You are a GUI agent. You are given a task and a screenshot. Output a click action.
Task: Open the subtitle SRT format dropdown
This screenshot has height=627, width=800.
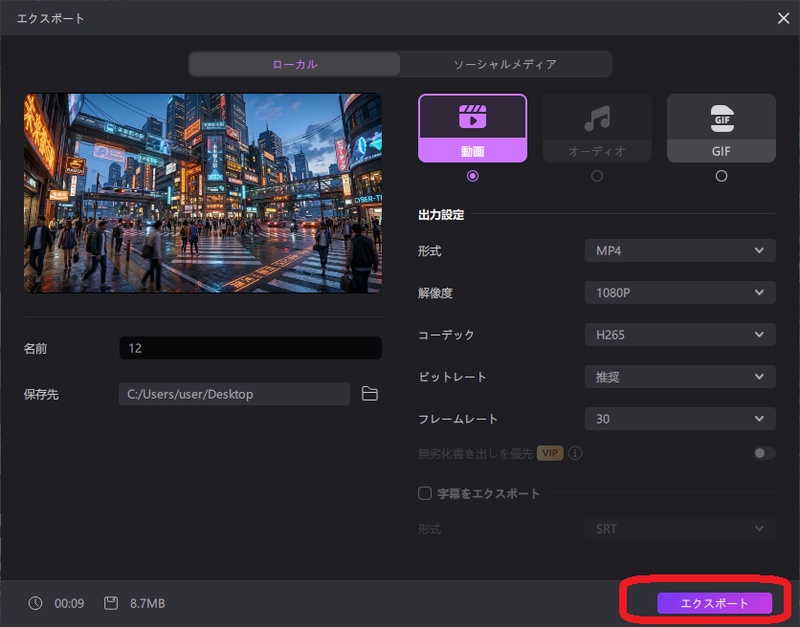coord(680,529)
